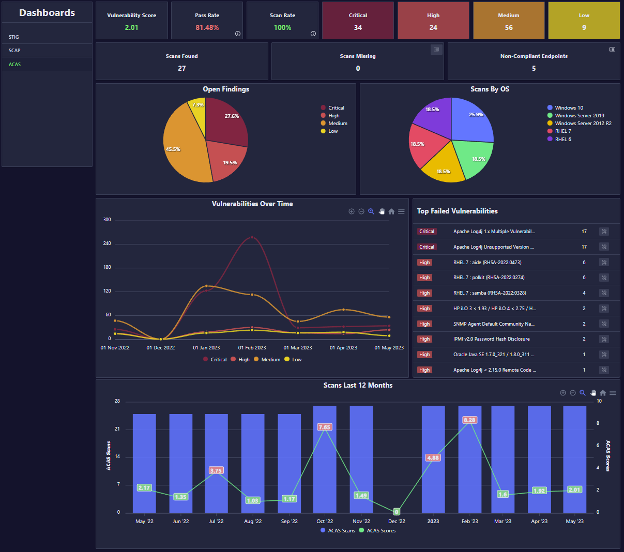Viewport: 624px width, 552px height.
Task: Open details icon for first Apache Log4j row
Action: (603, 231)
